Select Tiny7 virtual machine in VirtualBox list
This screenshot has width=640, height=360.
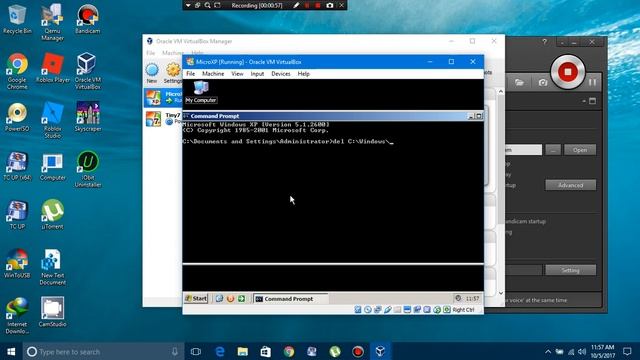163,119
